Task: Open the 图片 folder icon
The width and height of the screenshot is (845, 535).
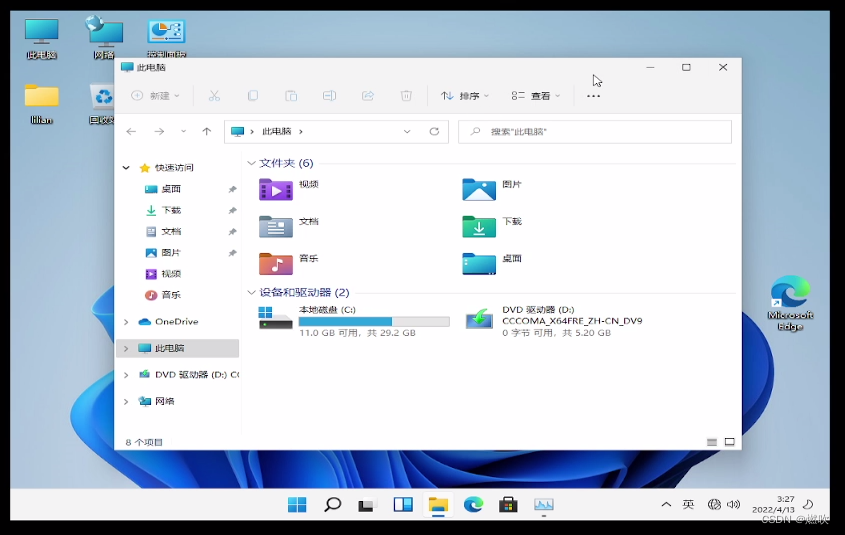Action: tap(479, 190)
